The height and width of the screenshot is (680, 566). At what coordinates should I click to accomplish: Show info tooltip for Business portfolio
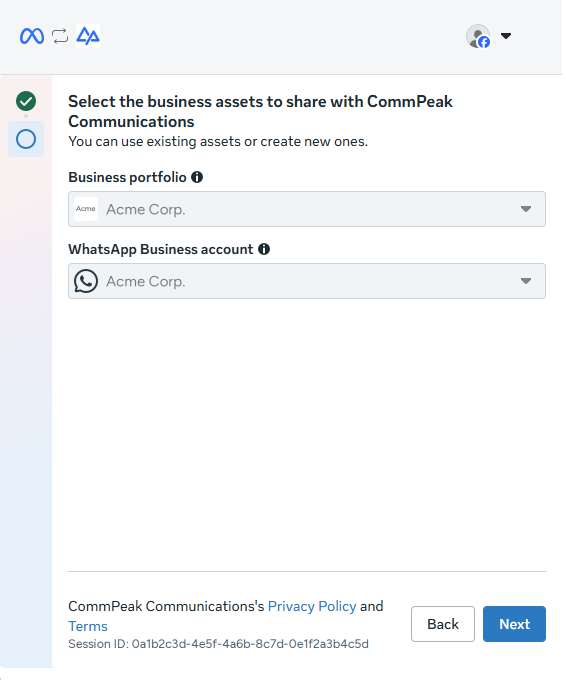tap(197, 177)
